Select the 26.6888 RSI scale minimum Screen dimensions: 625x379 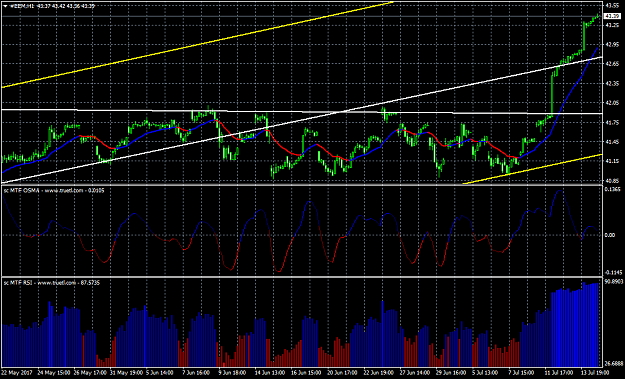click(x=613, y=364)
